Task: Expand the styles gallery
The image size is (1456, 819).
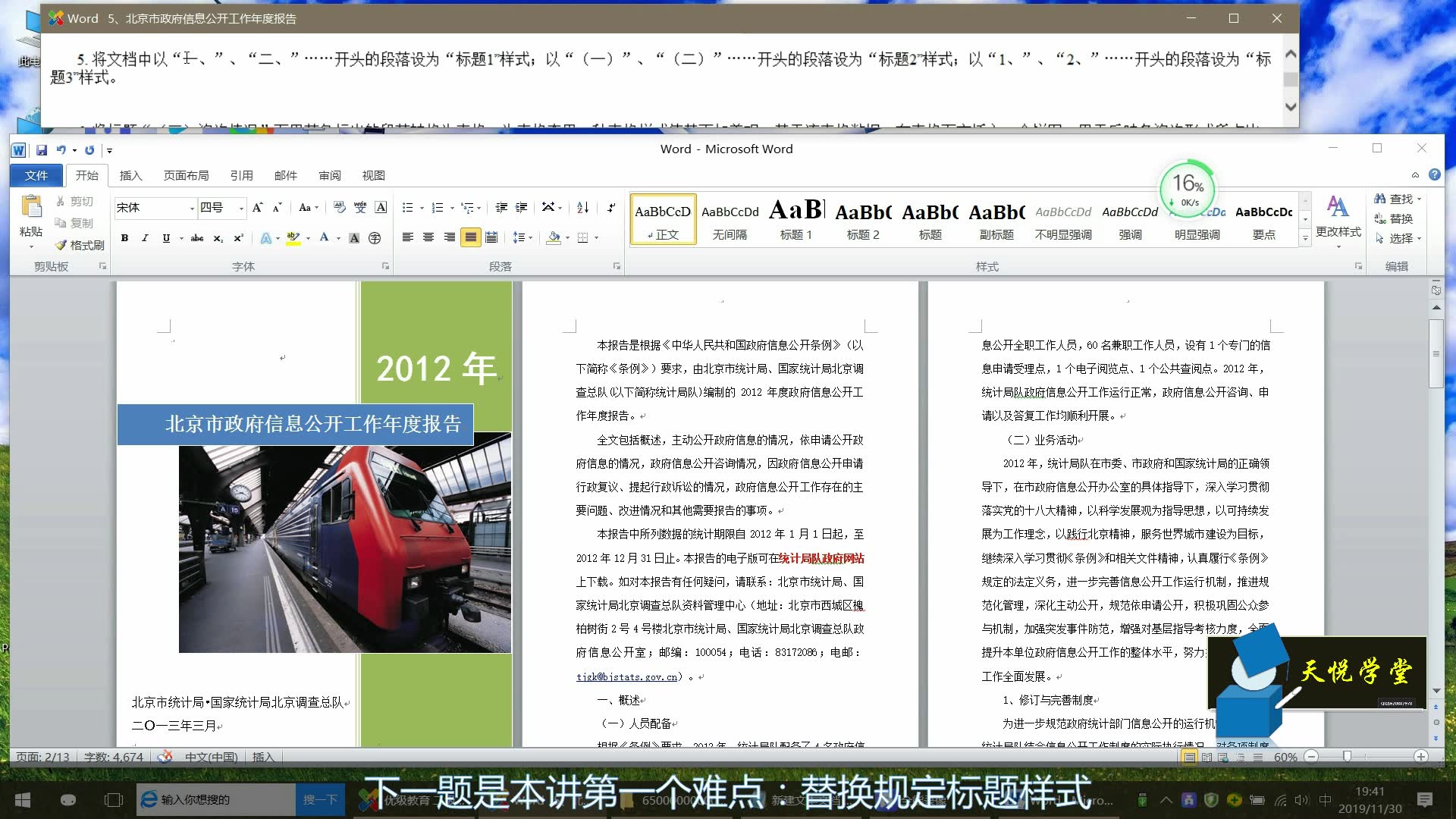Action: (x=1305, y=238)
